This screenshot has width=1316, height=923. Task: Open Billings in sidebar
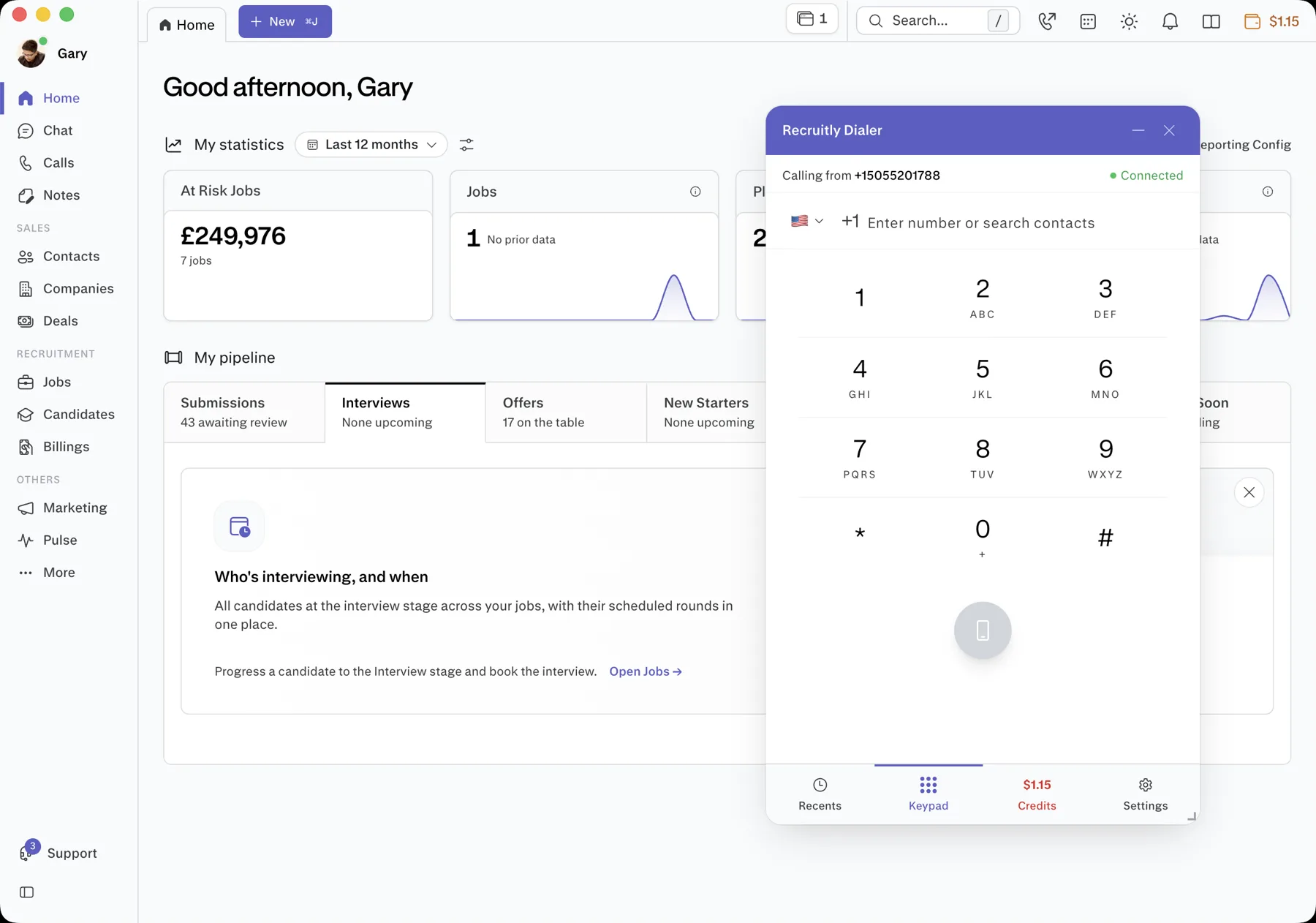66,446
